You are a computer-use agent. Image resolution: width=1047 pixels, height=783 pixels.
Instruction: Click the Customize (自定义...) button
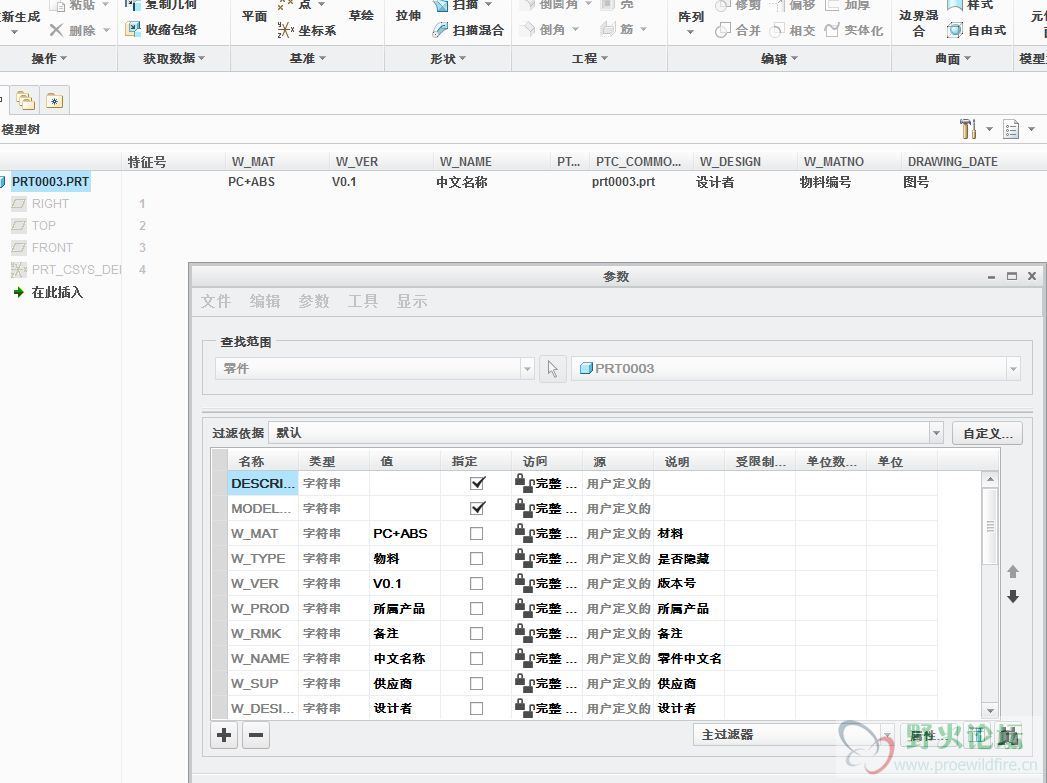(x=988, y=433)
